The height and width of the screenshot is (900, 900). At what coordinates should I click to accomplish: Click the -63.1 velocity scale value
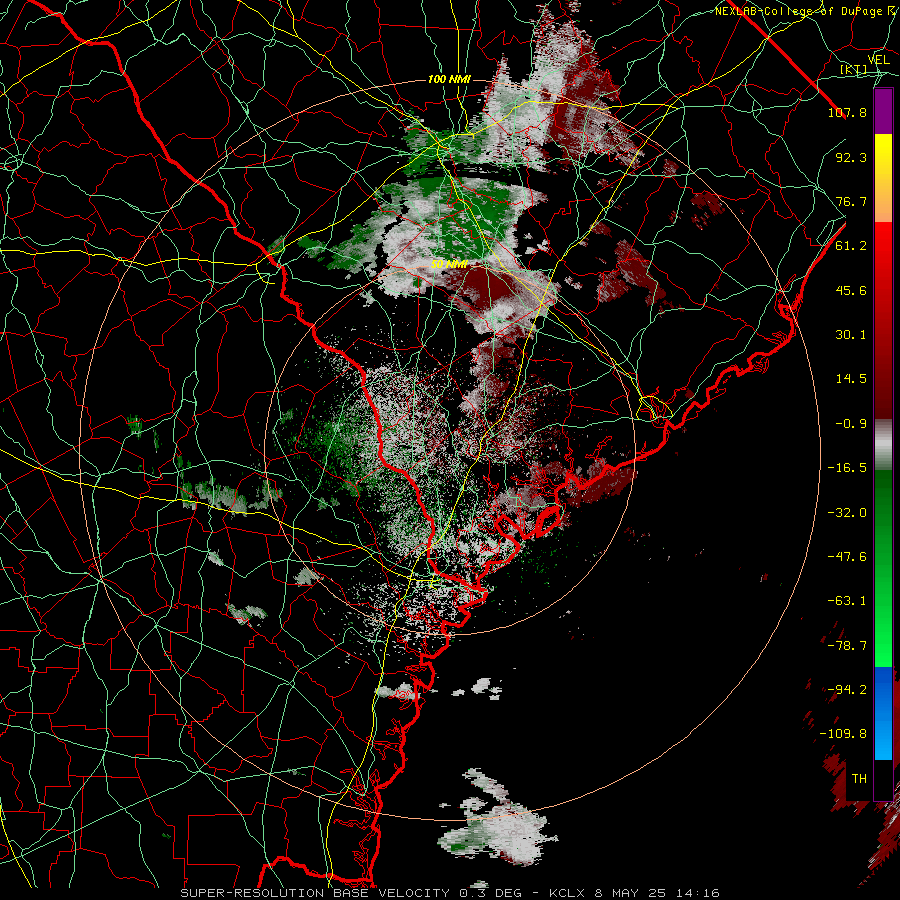[x=847, y=601]
